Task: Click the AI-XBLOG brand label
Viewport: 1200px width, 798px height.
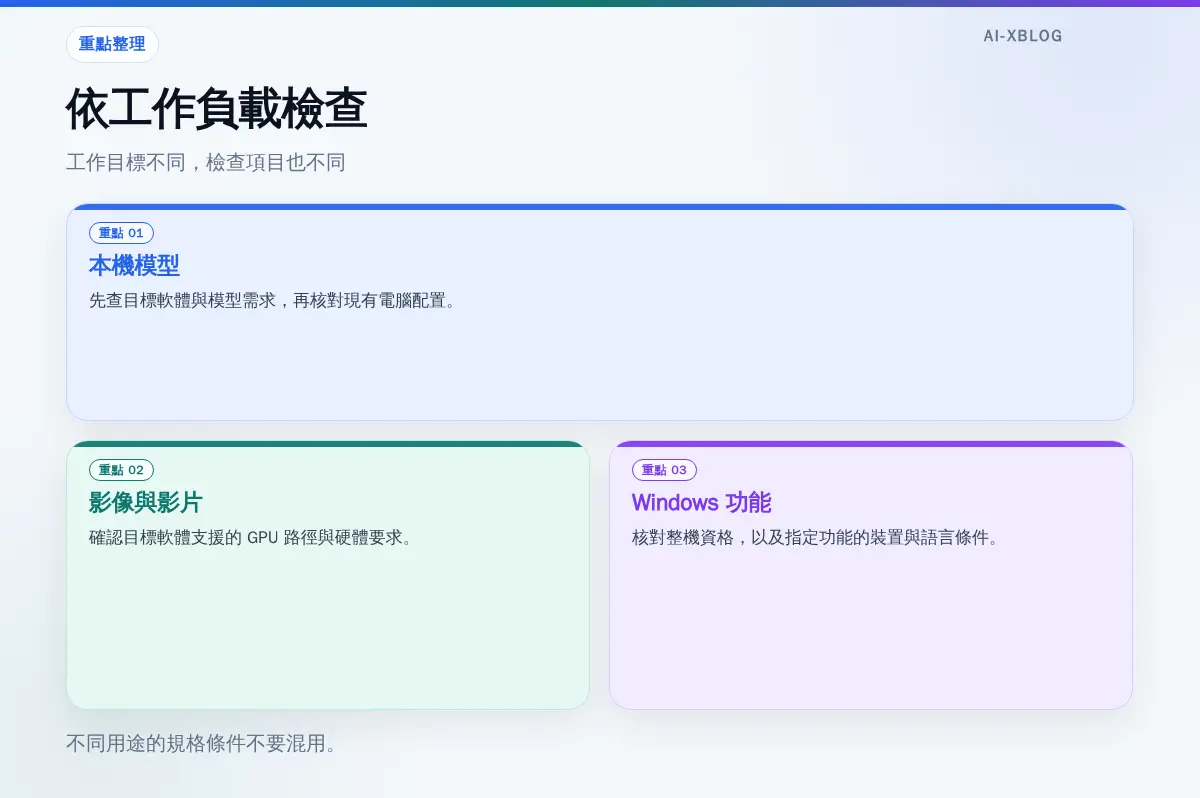Action: 1023,36
